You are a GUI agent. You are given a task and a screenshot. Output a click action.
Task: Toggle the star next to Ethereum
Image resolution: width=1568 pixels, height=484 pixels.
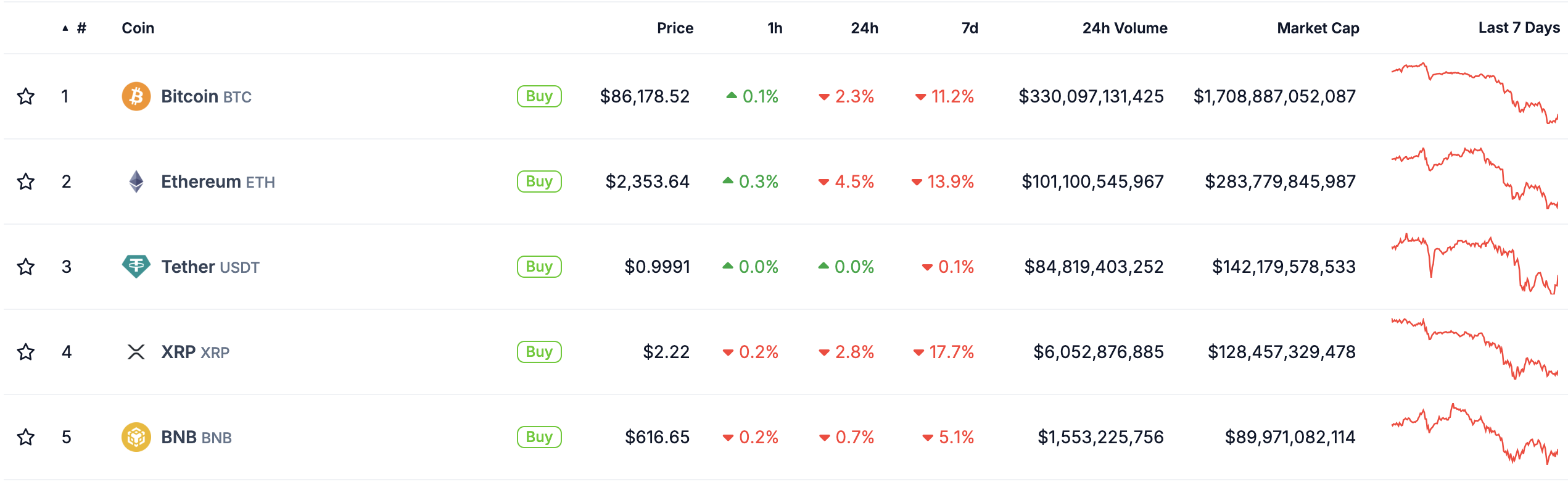[x=26, y=181]
